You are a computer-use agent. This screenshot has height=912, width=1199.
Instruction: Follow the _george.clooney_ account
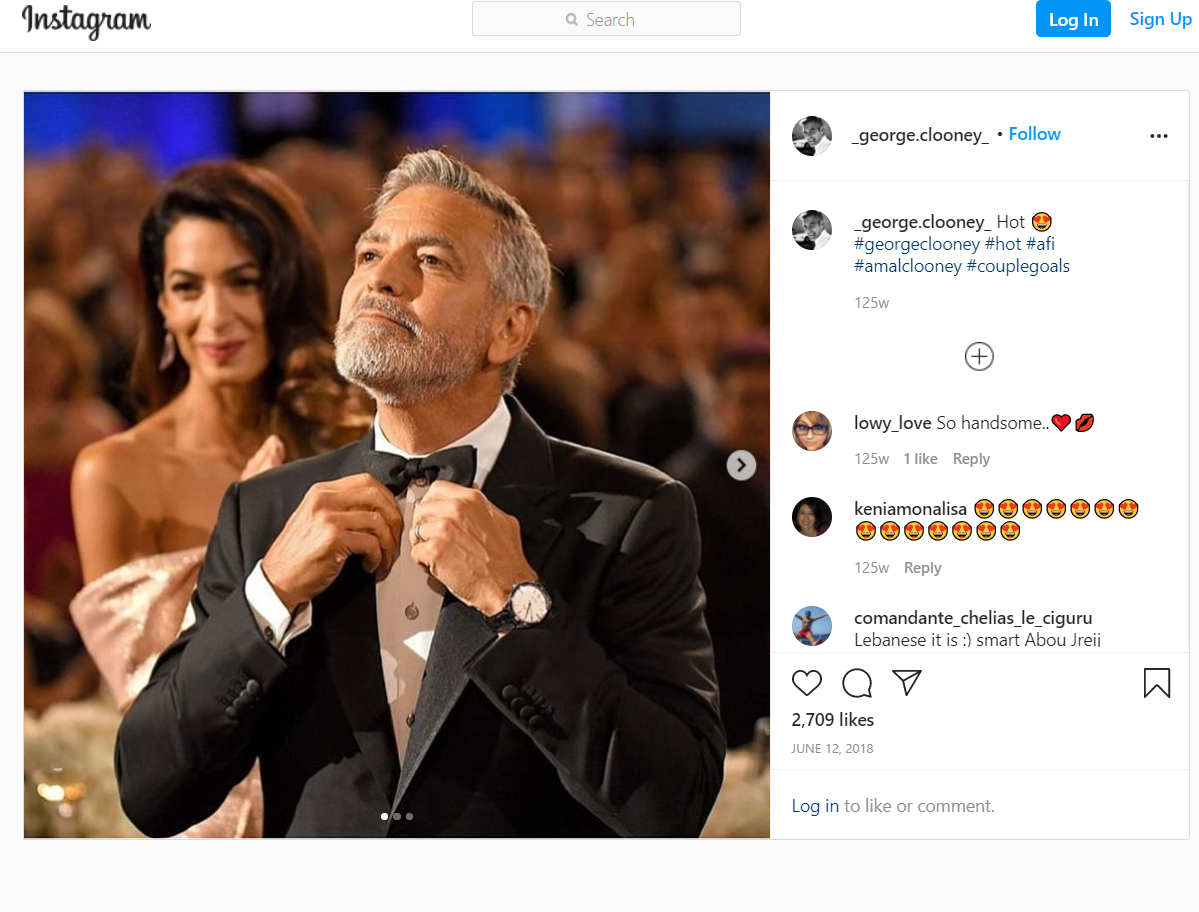coord(1034,134)
